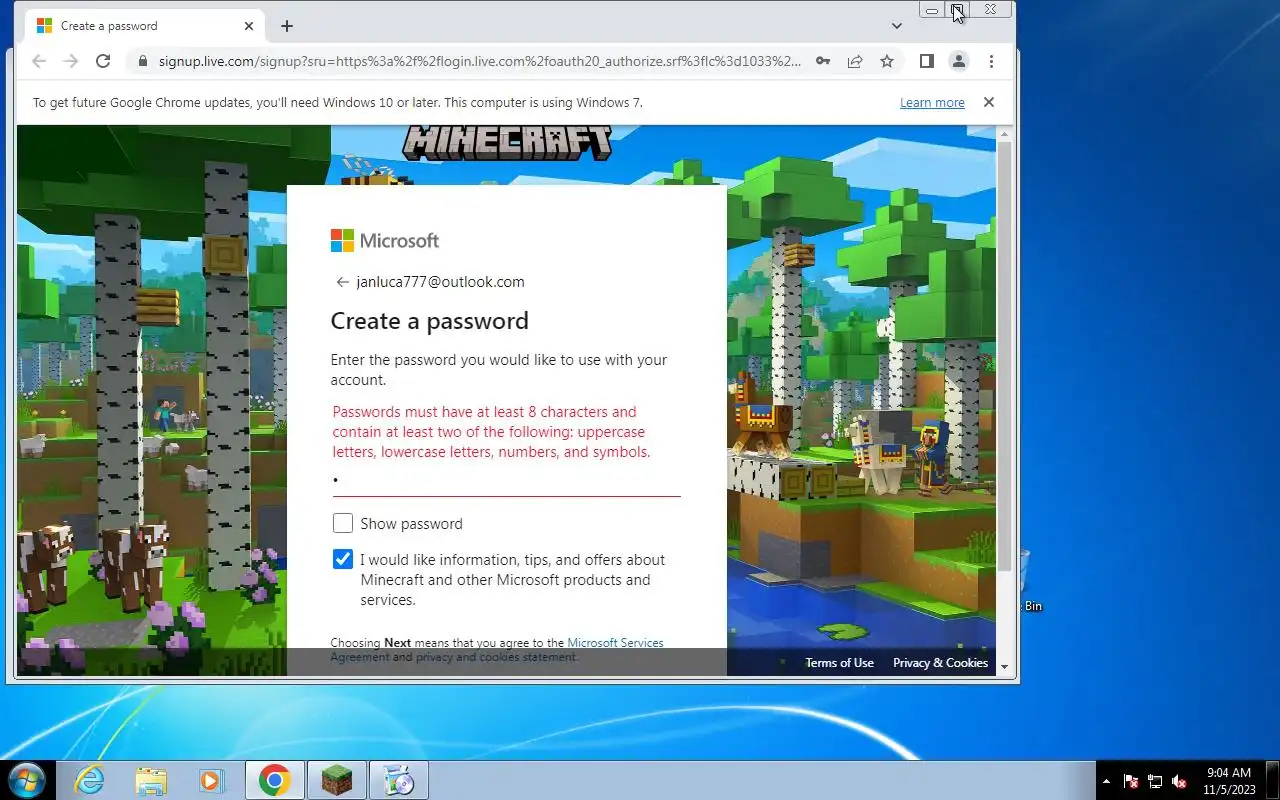Open the Privacy & Cookies link
Screen dimensions: 1280x800
(940, 662)
